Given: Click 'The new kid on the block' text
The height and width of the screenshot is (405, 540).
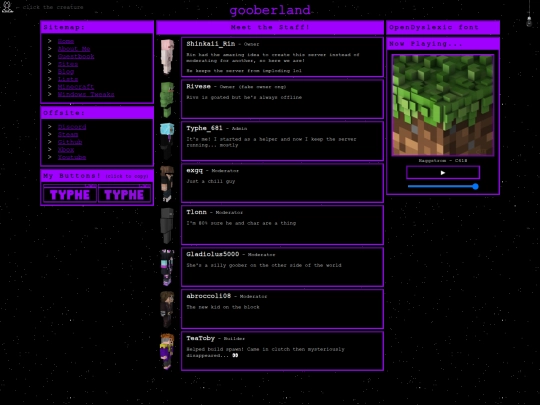Looking at the screenshot, I should [223, 307].
